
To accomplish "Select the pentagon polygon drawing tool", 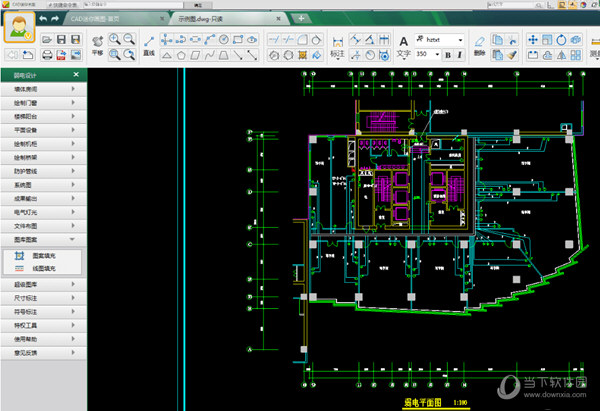I will [x=181, y=55].
